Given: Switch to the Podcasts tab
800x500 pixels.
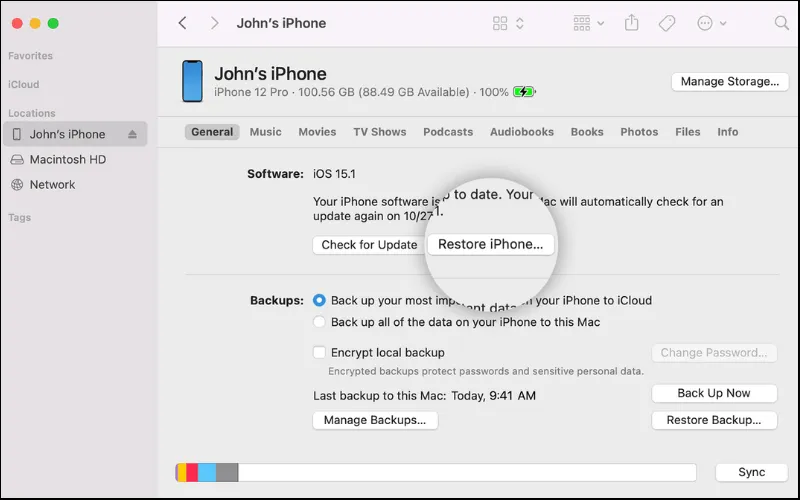Looking at the screenshot, I should pos(448,132).
